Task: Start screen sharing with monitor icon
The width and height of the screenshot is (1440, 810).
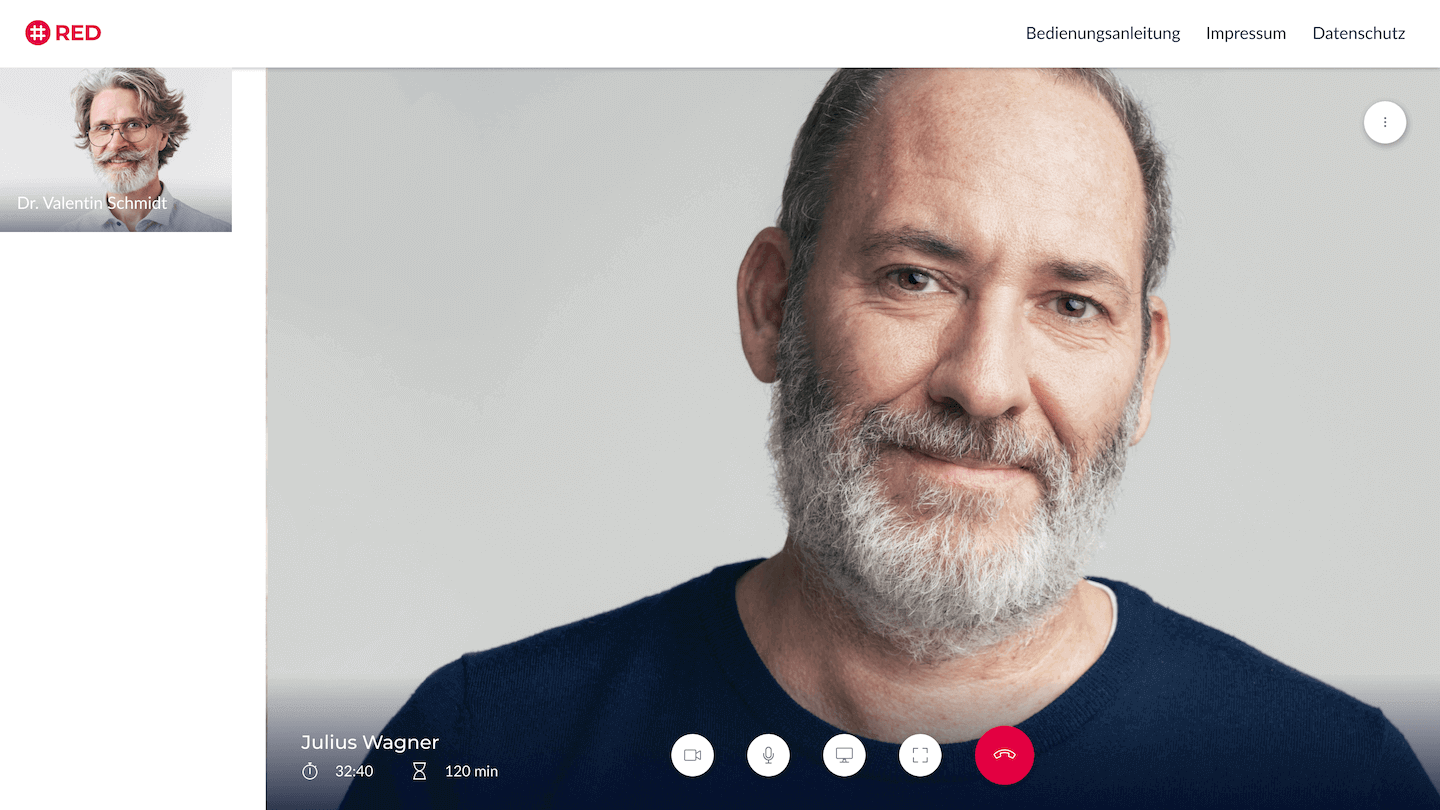Action: 844,755
